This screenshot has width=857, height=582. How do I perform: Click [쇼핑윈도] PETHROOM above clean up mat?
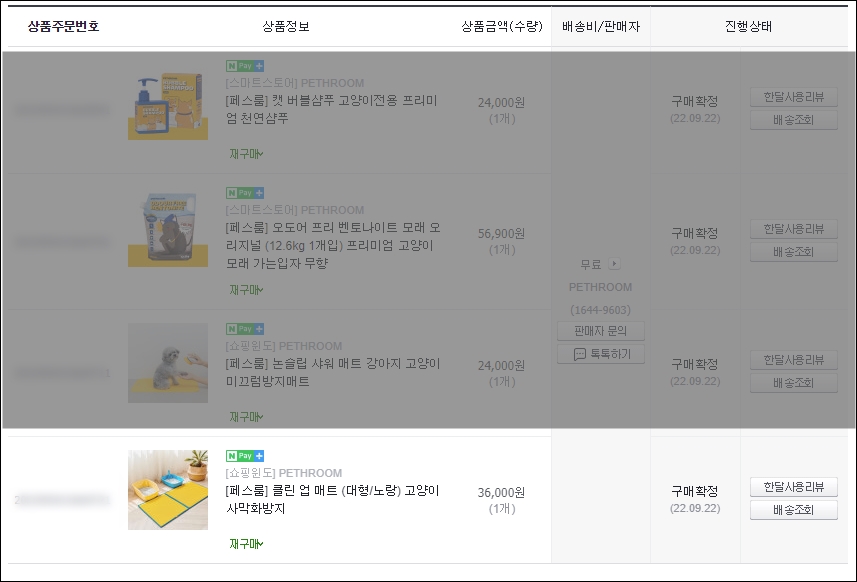pyautogui.click(x=284, y=473)
